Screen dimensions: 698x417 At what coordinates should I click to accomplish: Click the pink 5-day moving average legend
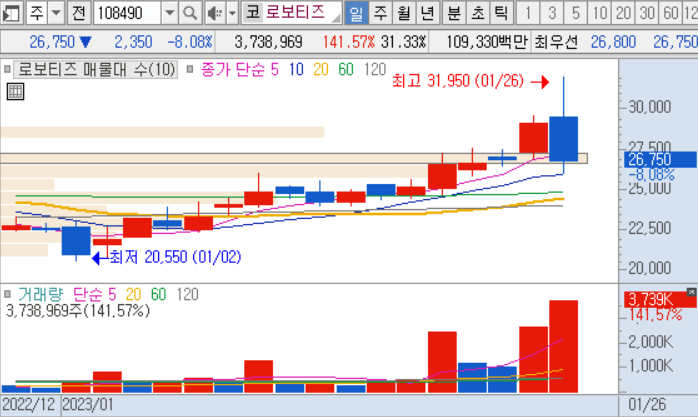click(x=274, y=70)
